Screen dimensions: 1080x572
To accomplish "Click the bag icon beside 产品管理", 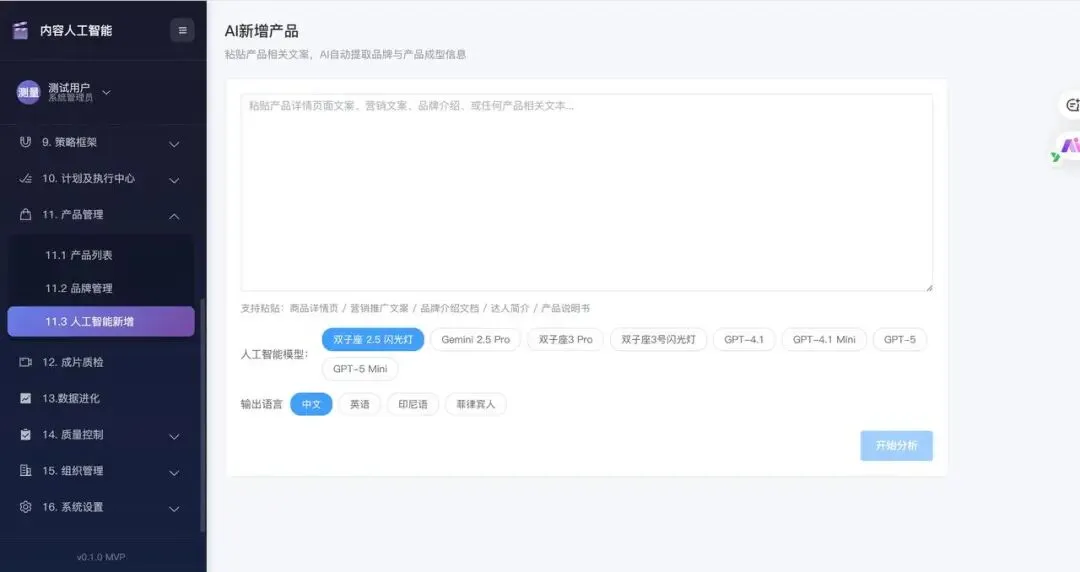I will tap(26, 215).
